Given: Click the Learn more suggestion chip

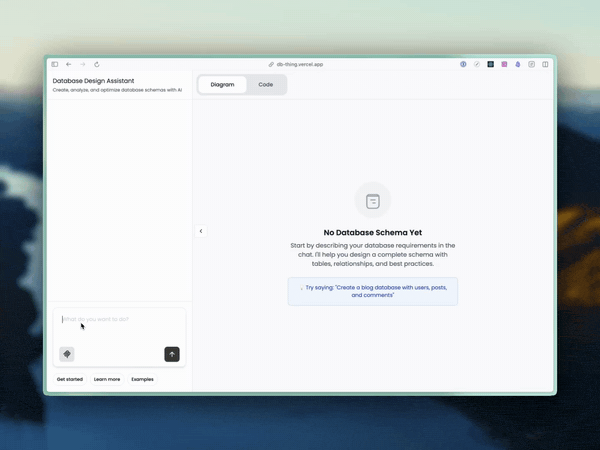Looking at the screenshot, I should [107, 379].
